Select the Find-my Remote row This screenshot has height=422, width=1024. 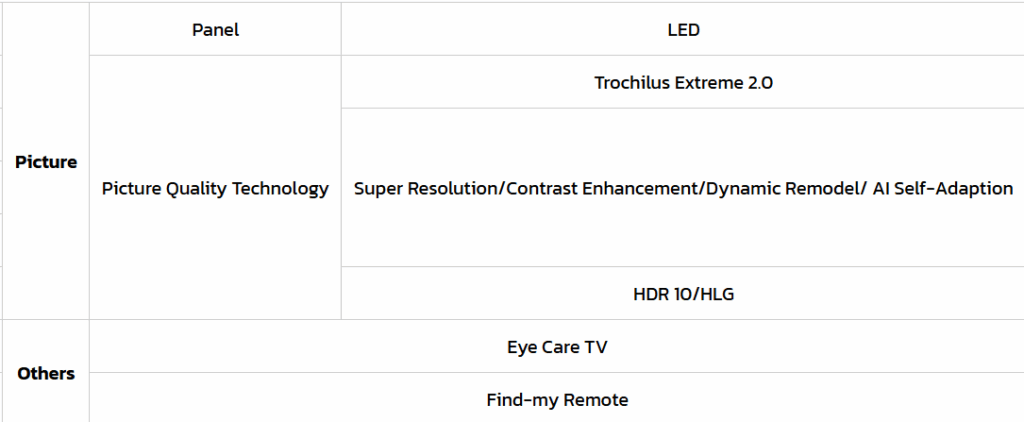coord(557,400)
